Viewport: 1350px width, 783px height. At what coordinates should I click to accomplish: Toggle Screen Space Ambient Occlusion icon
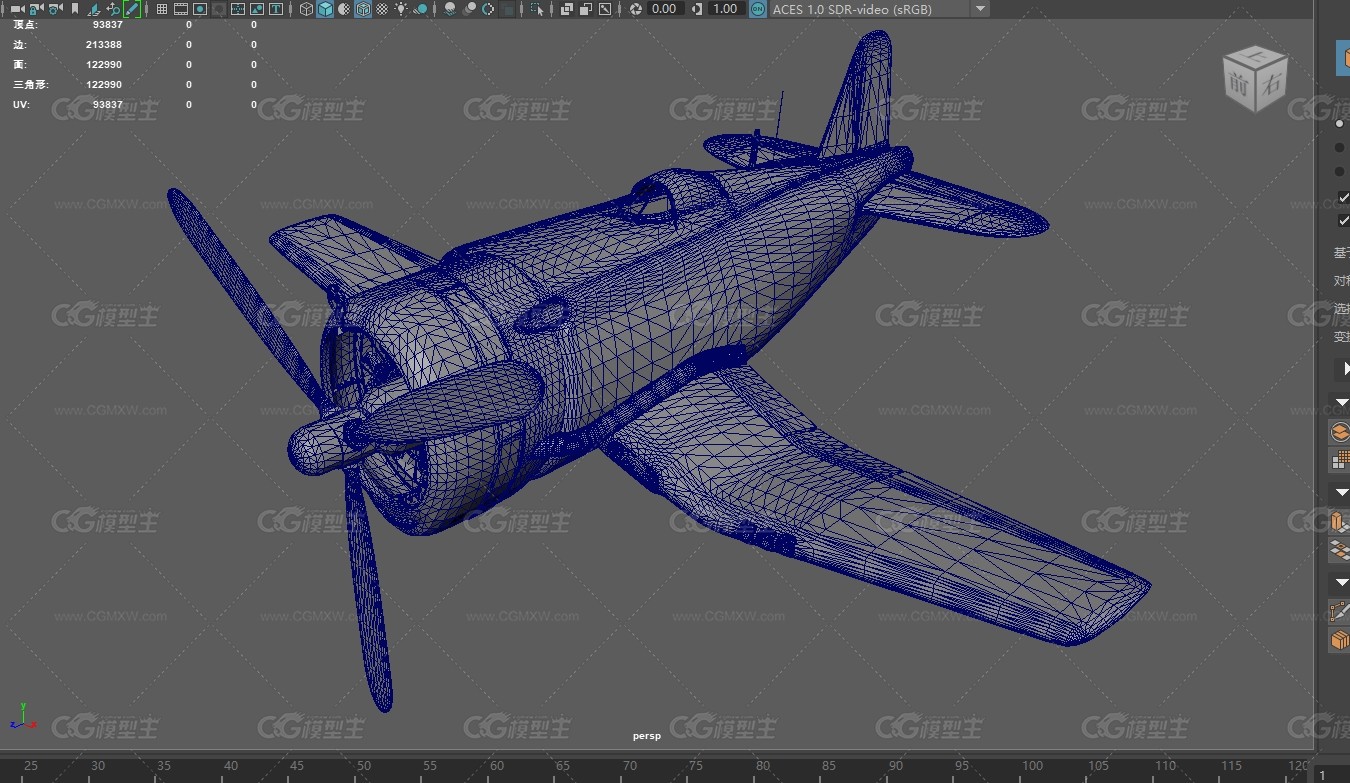tap(450, 9)
